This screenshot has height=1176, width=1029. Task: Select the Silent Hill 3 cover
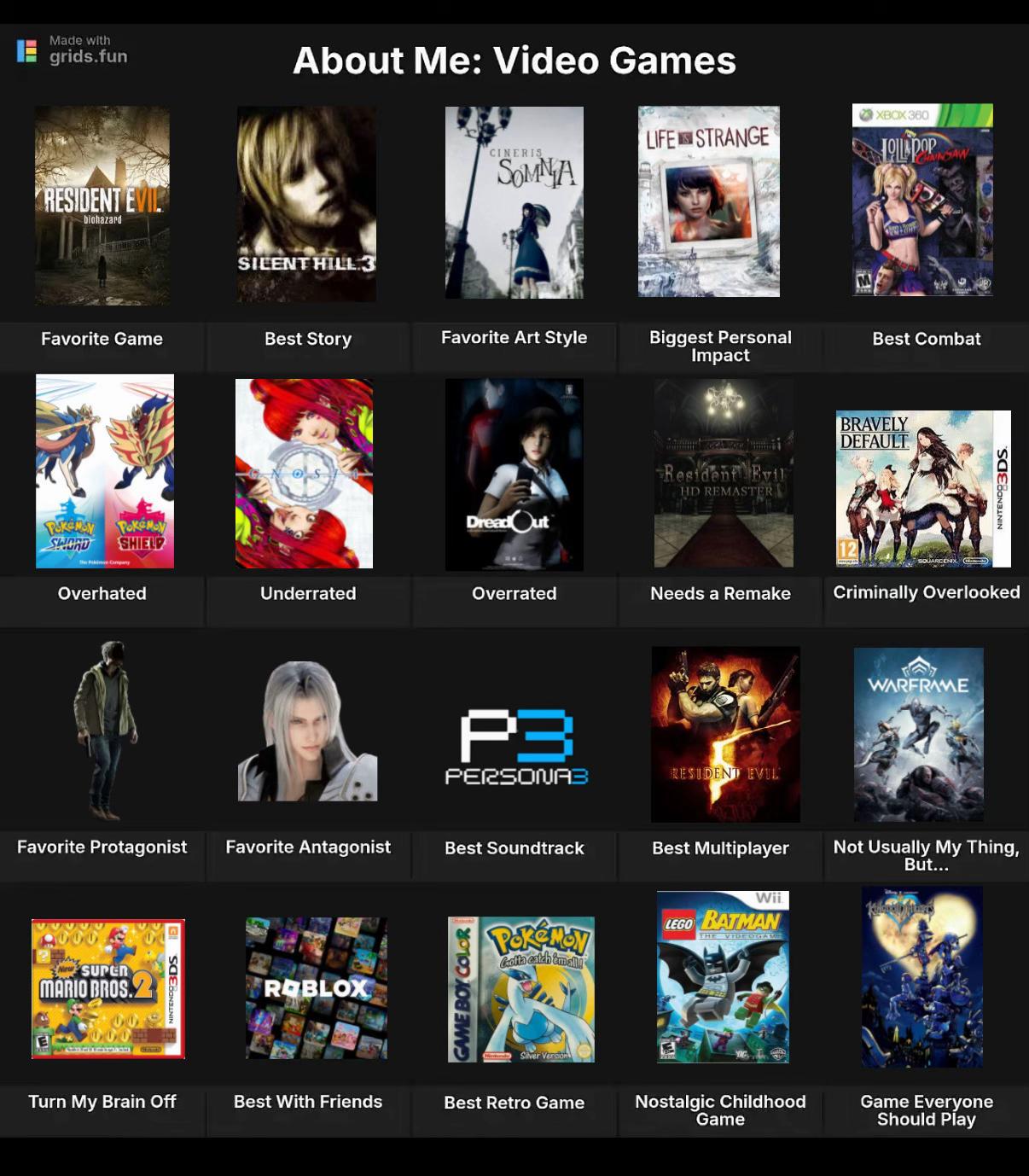tap(306, 204)
